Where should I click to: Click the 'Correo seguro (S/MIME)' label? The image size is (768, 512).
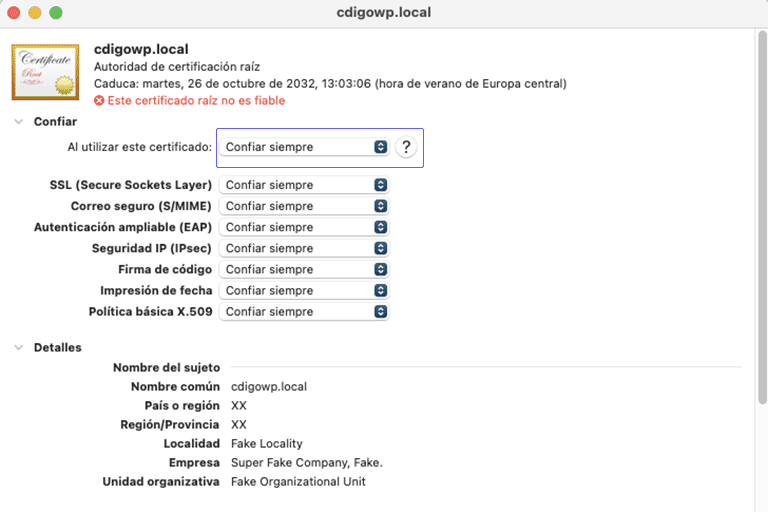click(x=141, y=206)
